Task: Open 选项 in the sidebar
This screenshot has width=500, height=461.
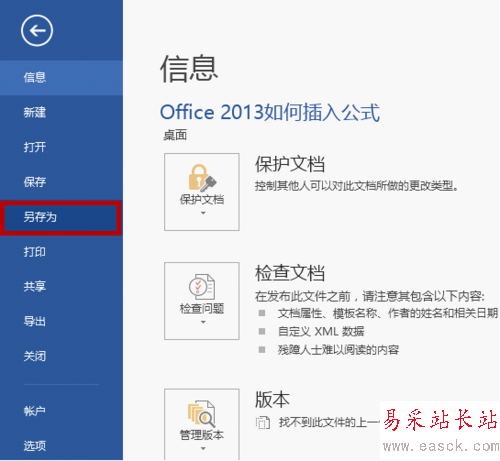Action: pos(61,446)
